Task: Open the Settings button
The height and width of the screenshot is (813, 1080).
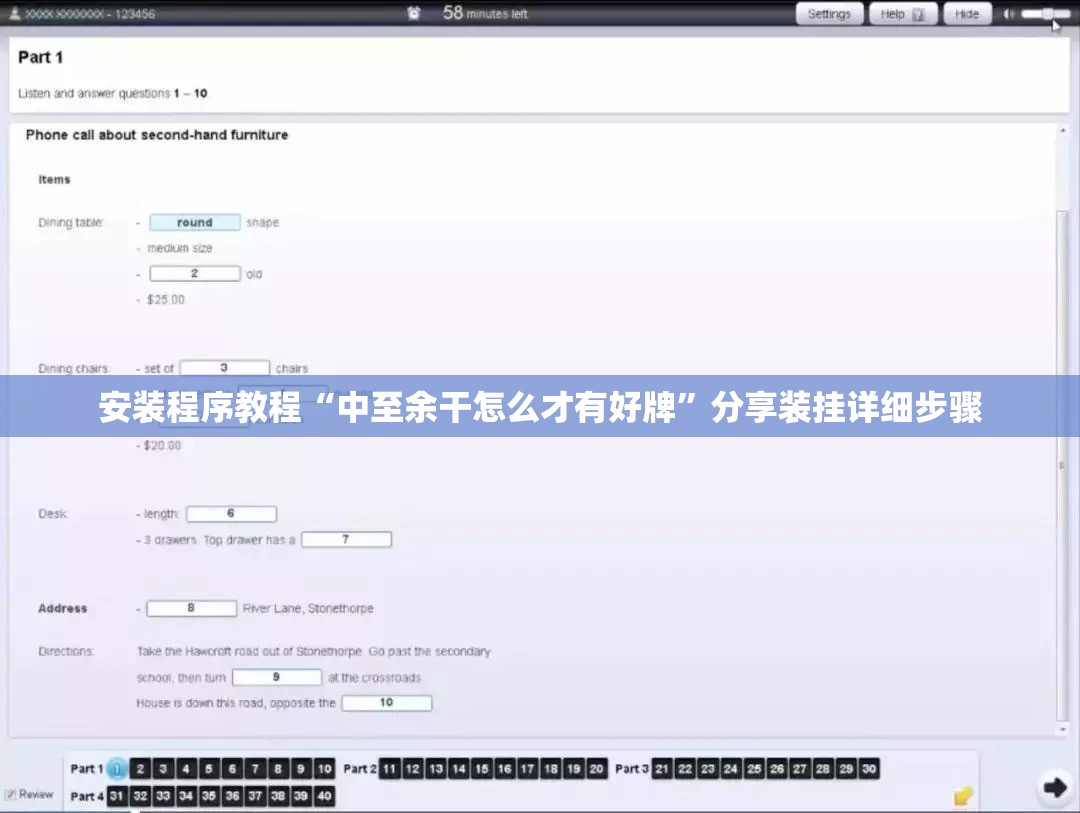Action: (x=829, y=14)
